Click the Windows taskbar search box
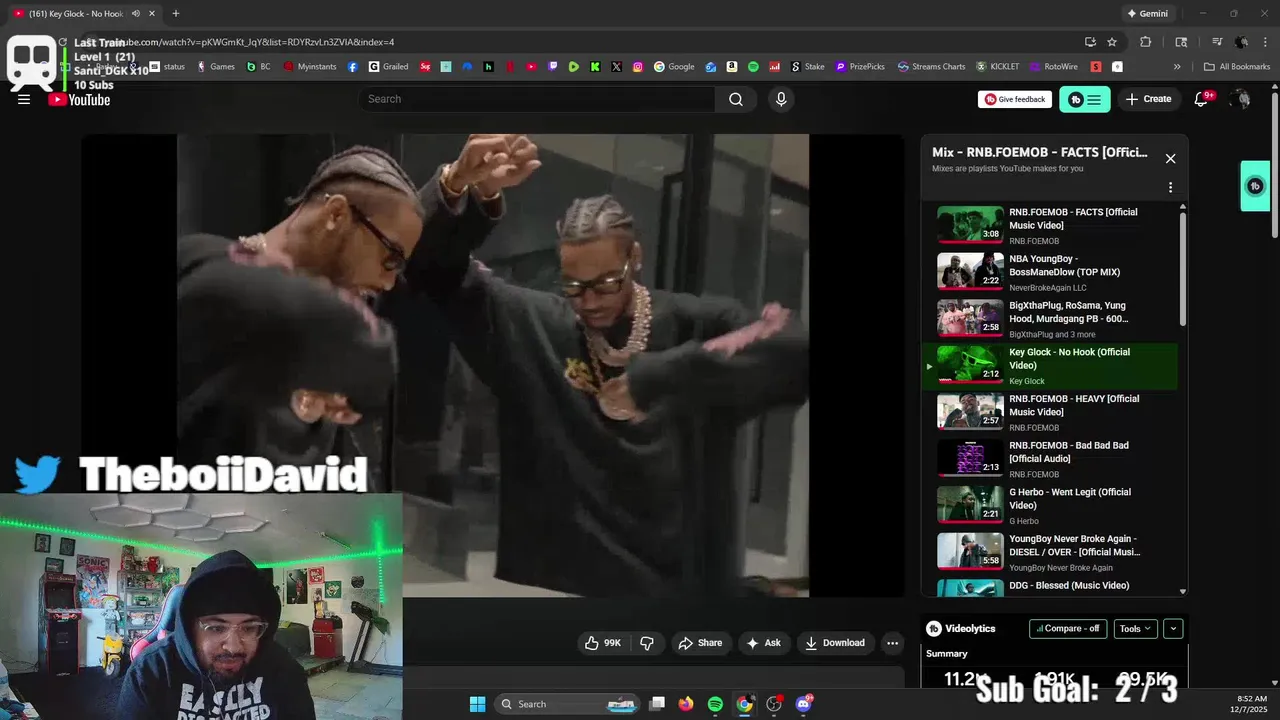 [x=567, y=704]
